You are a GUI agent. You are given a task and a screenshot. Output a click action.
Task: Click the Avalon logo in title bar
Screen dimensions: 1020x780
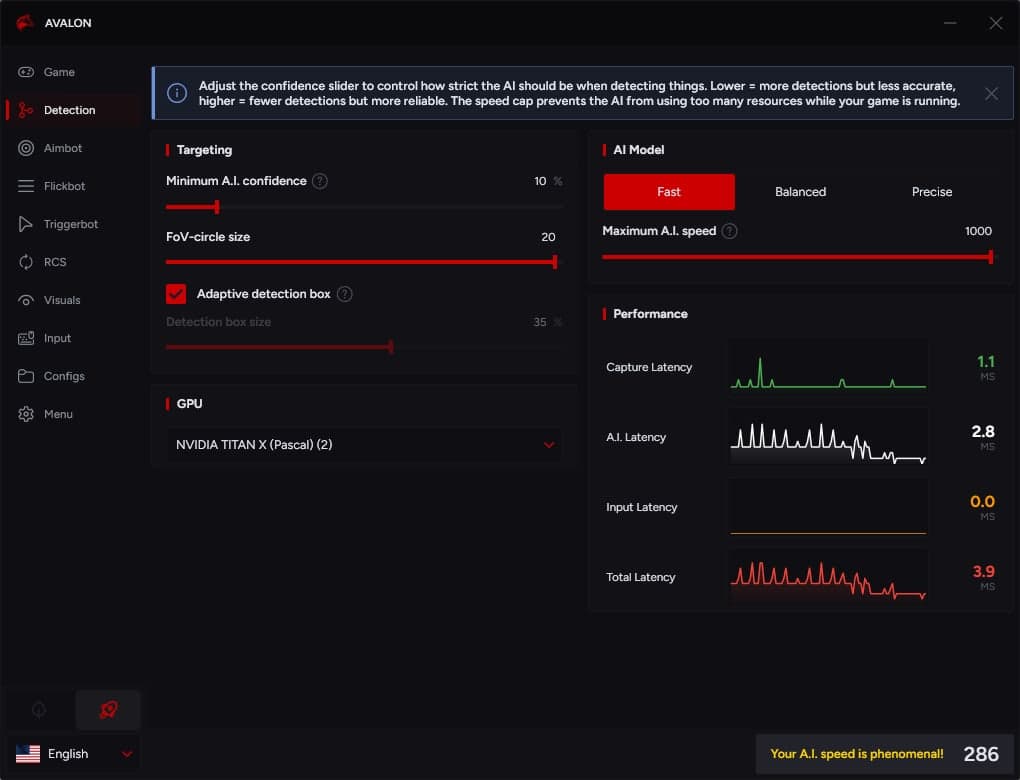pos(25,22)
